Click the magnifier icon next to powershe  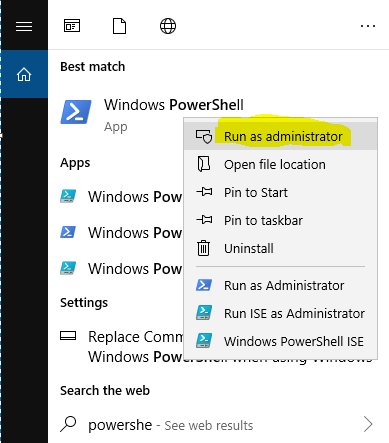68,424
